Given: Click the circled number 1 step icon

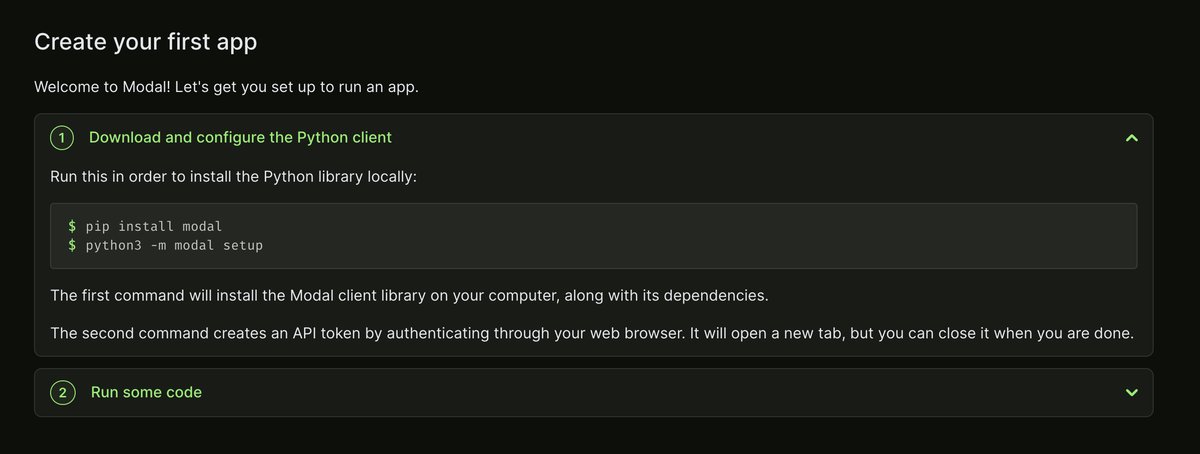Looking at the screenshot, I should pyautogui.click(x=62, y=137).
